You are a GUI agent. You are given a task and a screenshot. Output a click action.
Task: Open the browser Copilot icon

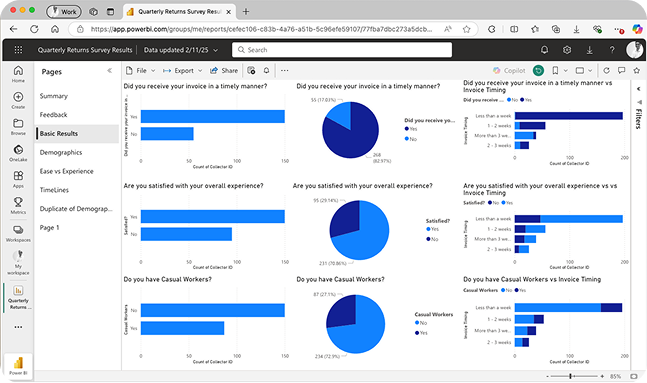click(x=637, y=29)
